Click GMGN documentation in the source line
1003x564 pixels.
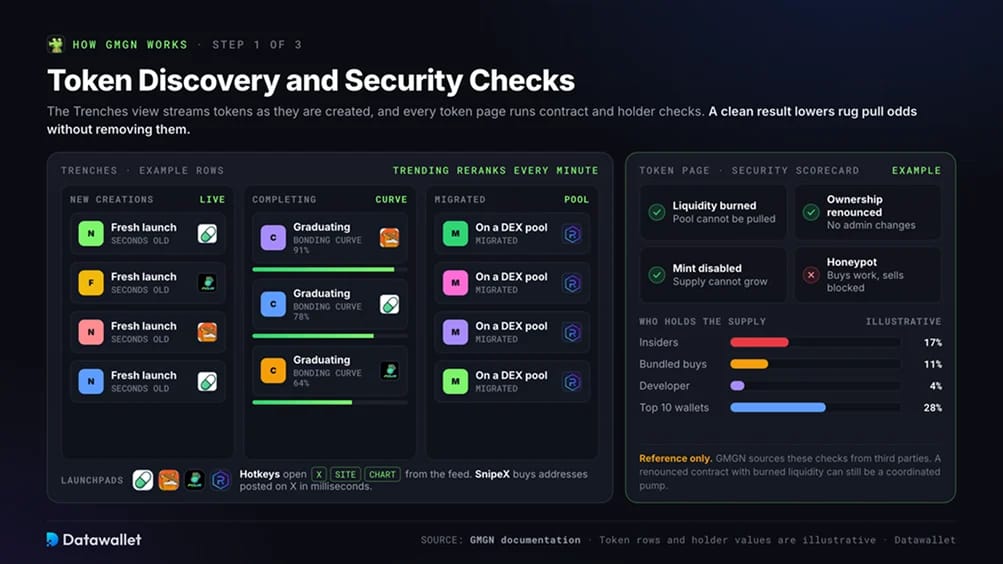pyautogui.click(x=525, y=540)
